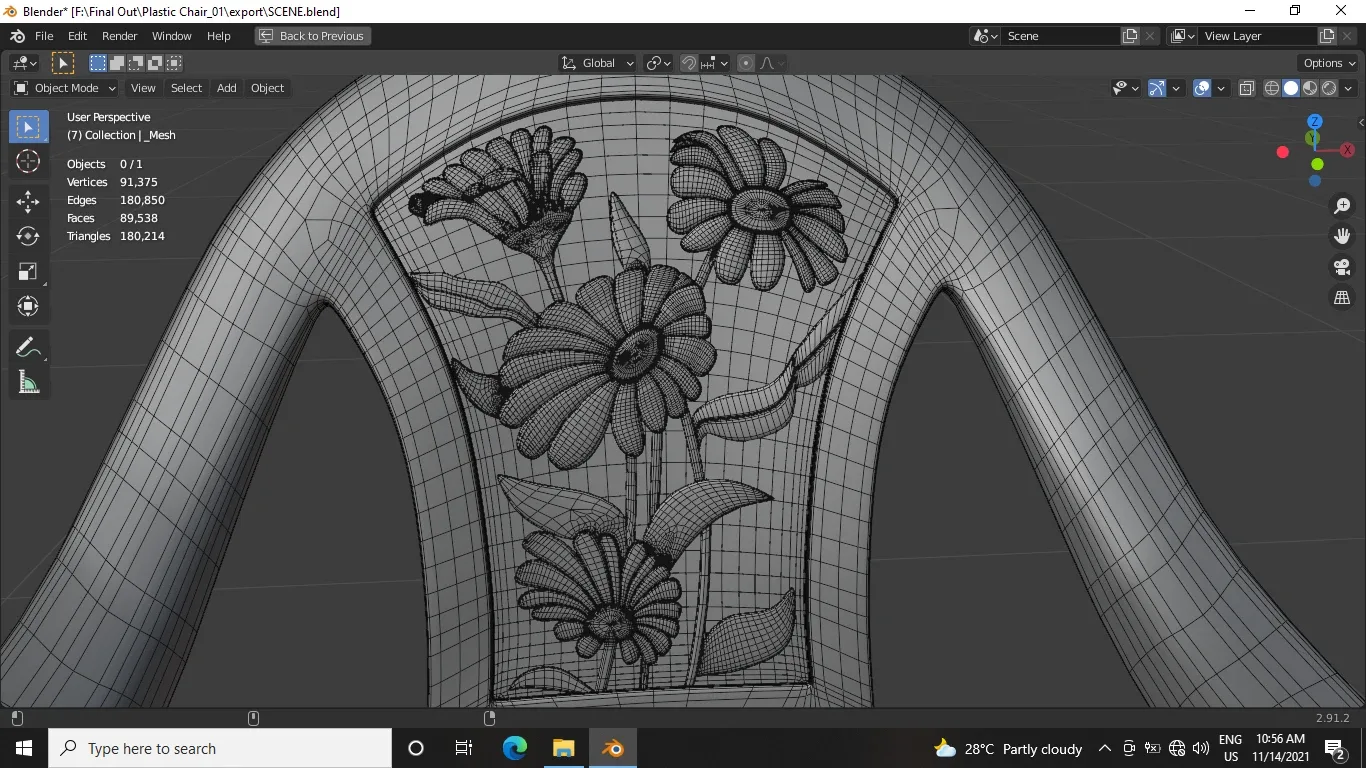Set selection mode to intersect selection
The image size is (1366, 768).
point(174,63)
